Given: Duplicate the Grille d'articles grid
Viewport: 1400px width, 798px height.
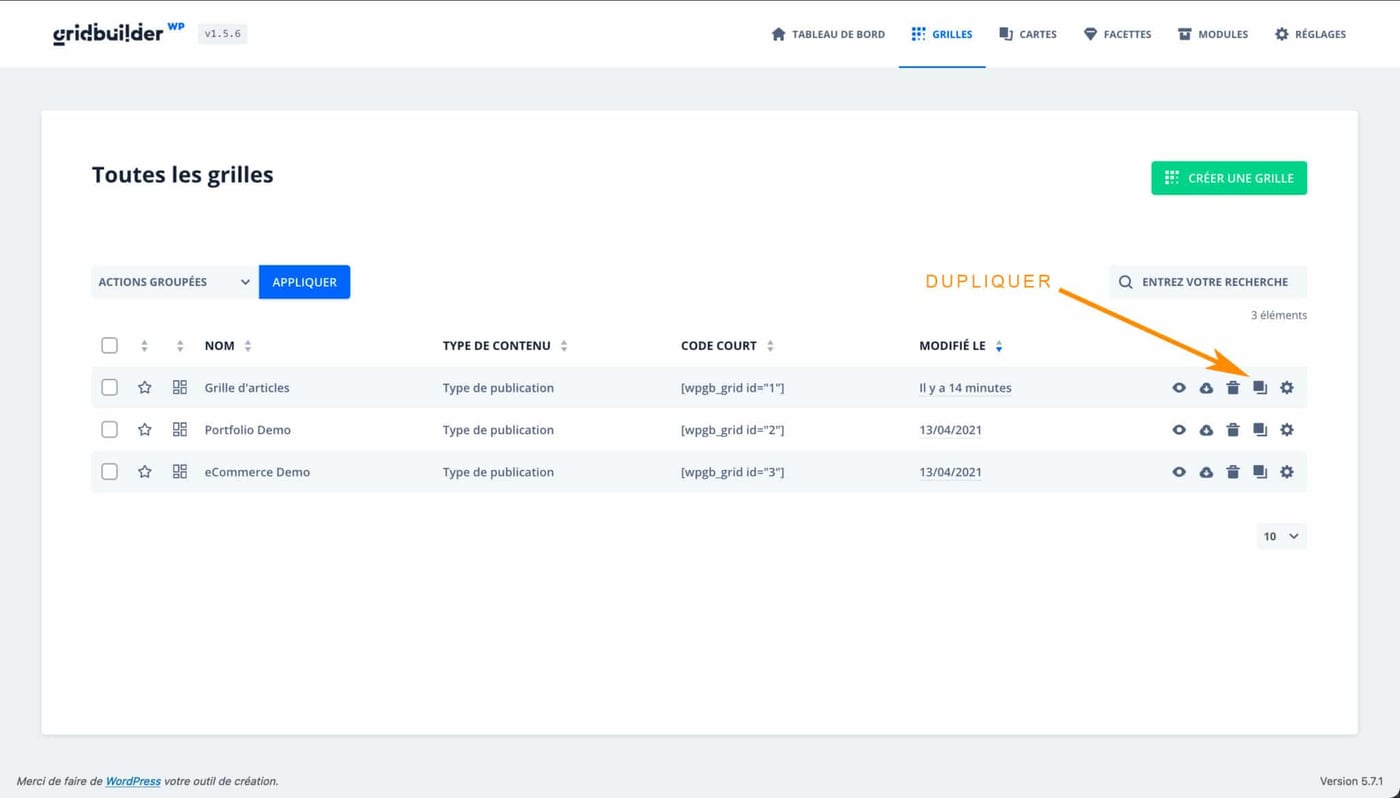Looking at the screenshot, I should tap(1260, 388).
